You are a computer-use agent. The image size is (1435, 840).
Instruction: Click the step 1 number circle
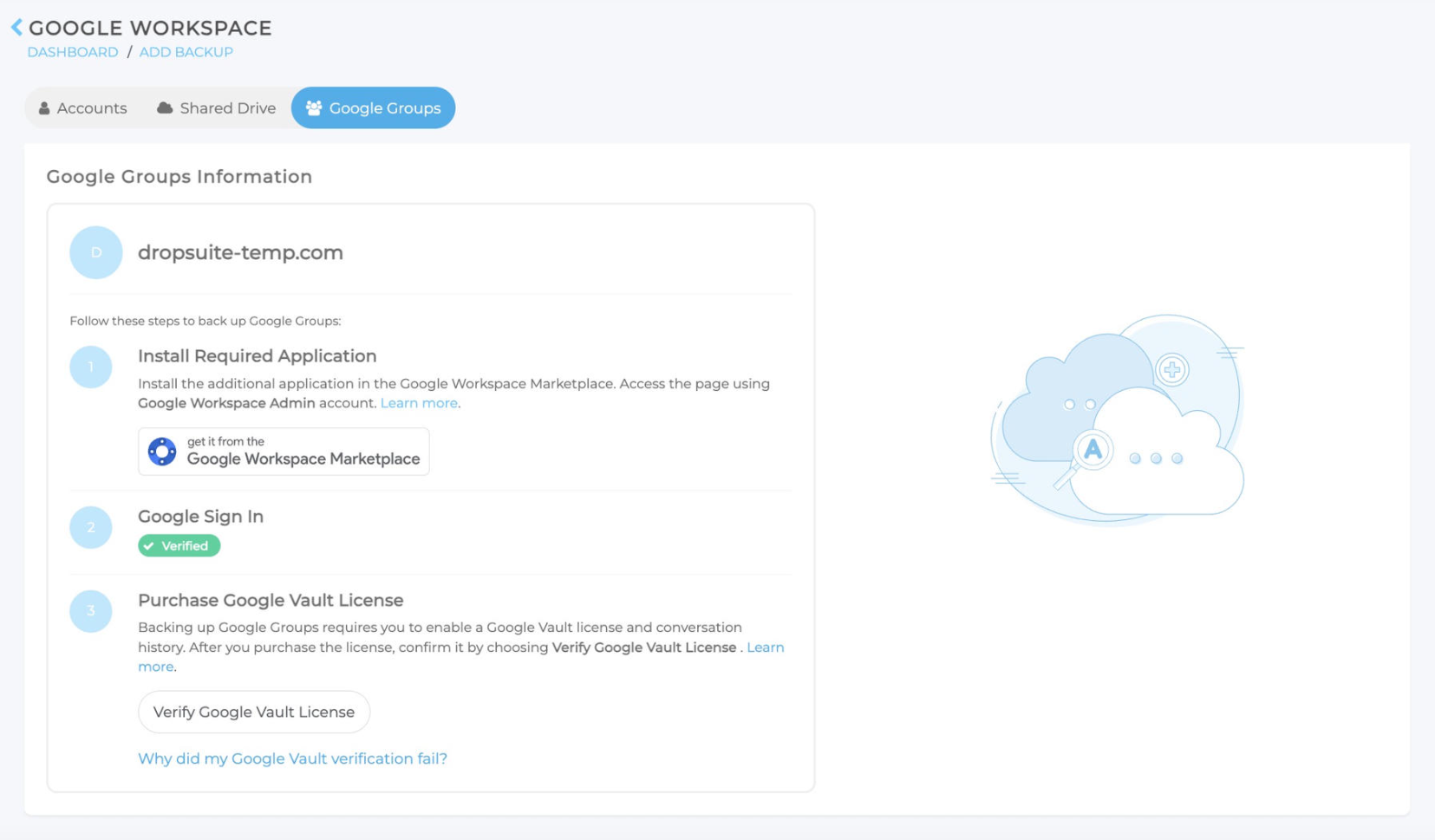tap(91, 367)
